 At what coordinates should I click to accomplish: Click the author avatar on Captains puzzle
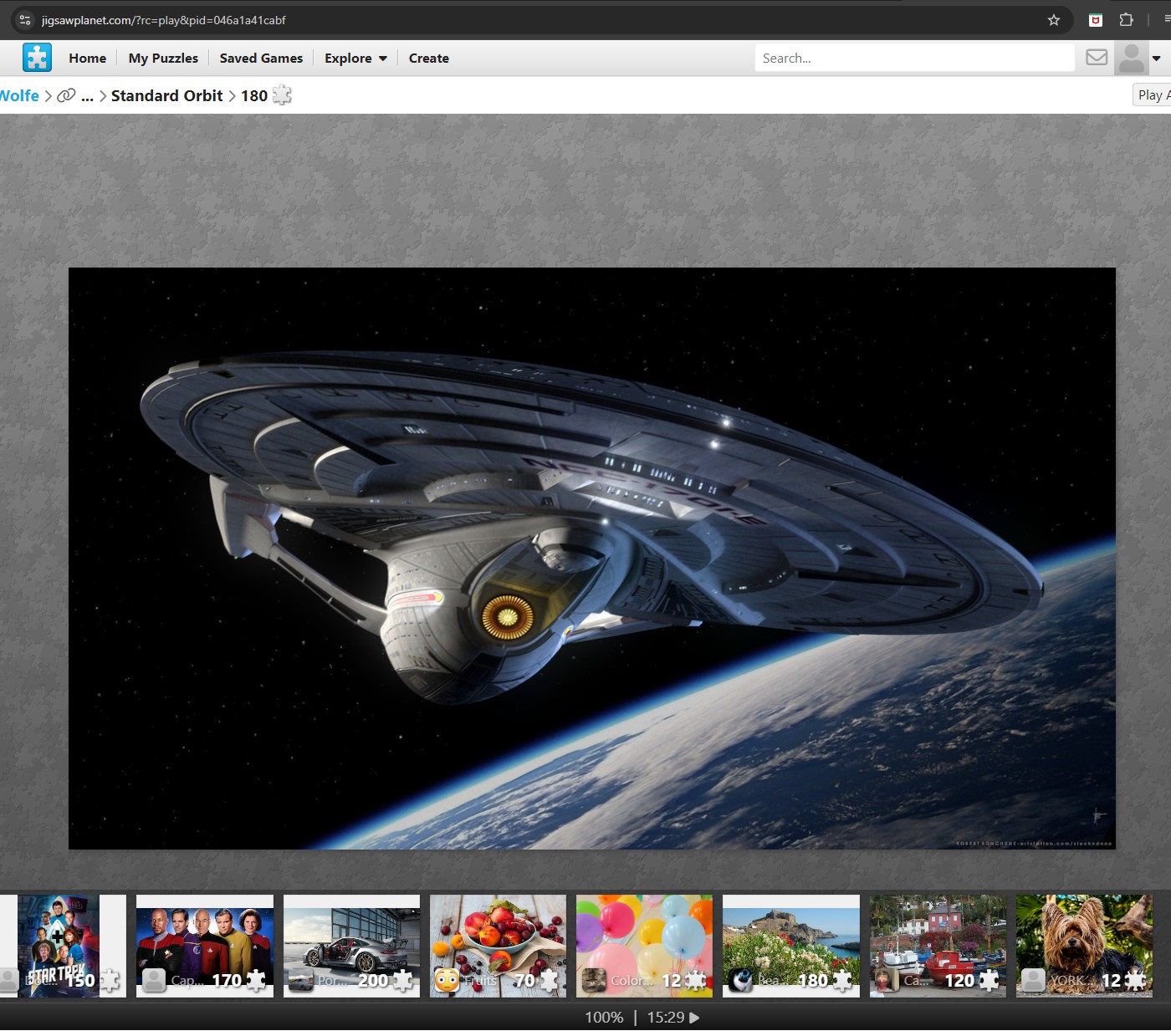[154, 980]
